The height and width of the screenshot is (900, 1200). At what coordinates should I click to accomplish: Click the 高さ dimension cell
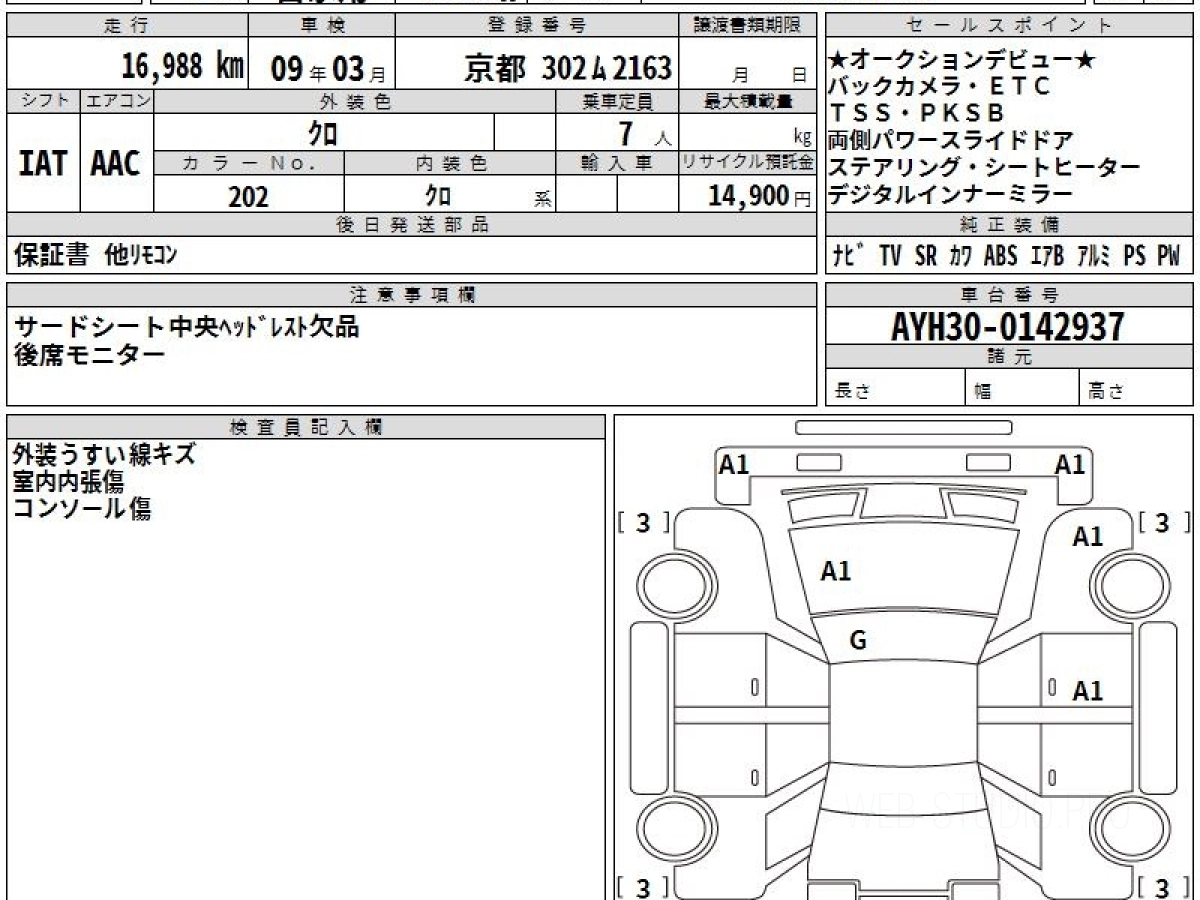[x=1136, y=389]
